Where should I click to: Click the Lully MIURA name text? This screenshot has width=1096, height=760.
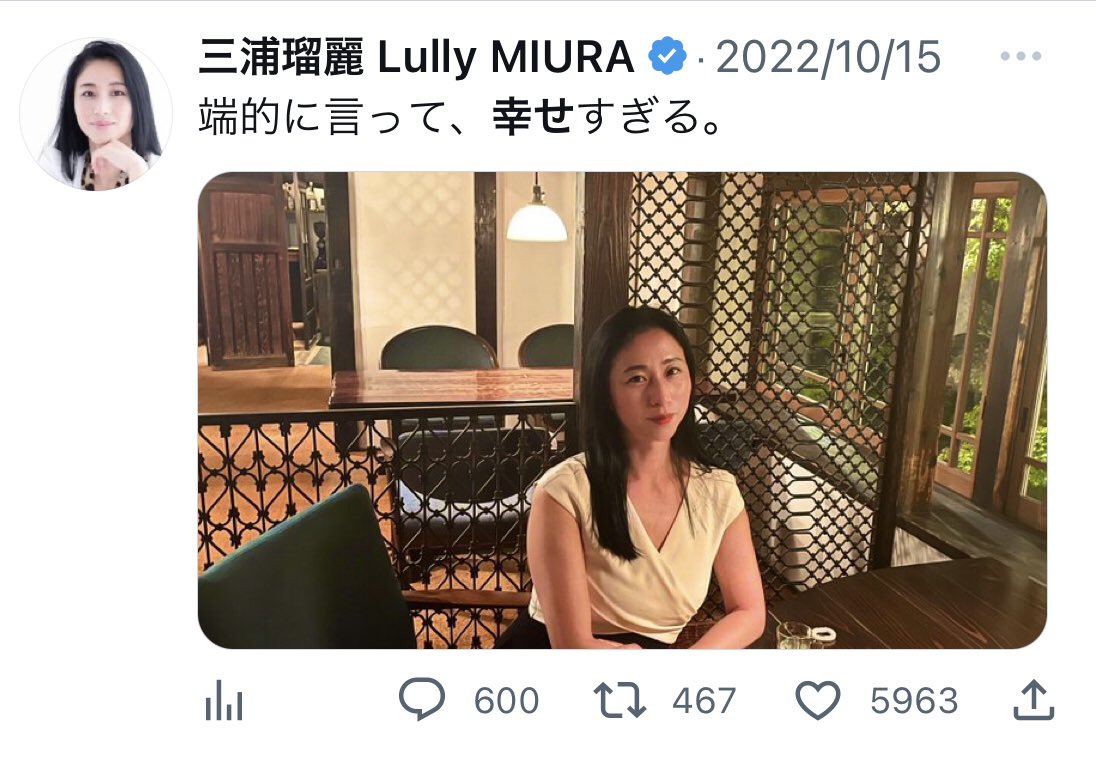505,57
